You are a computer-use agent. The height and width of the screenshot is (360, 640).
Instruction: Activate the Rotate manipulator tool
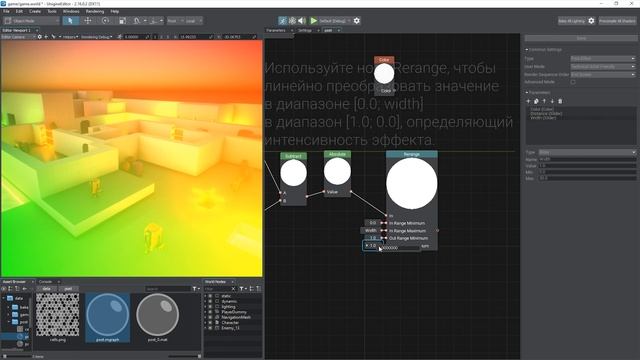click(x=105, y=20)
